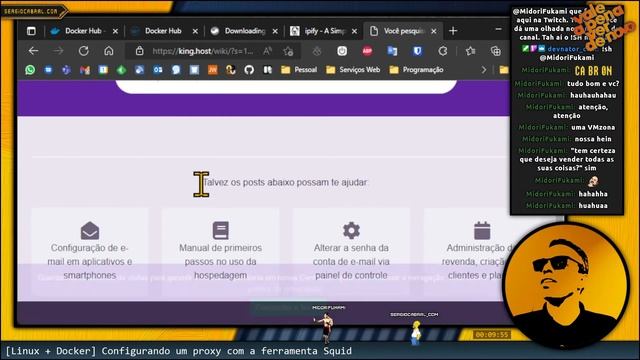Screen dimensions: 640x360
Task: Open the Microsoft Teams bookmark
Action: pyautogui.click(x=67, y=70)
